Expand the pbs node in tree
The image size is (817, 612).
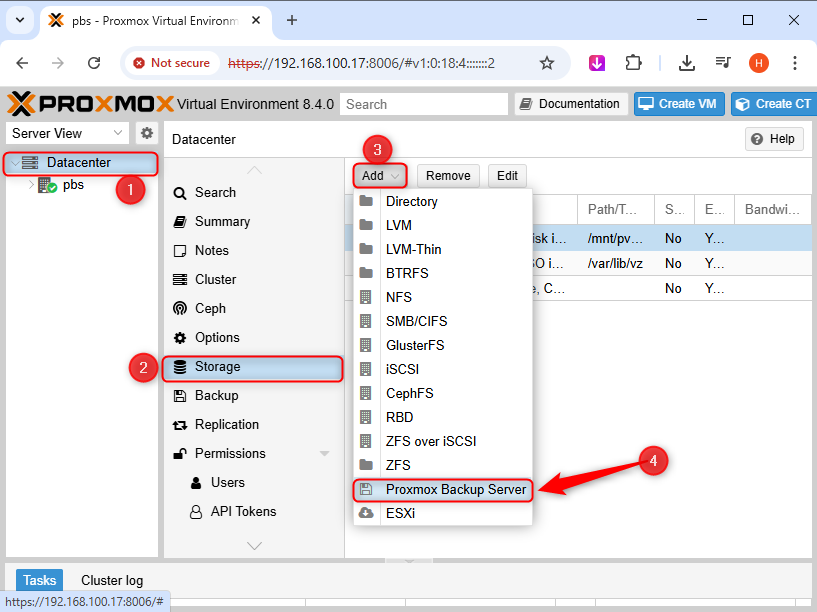31,185
